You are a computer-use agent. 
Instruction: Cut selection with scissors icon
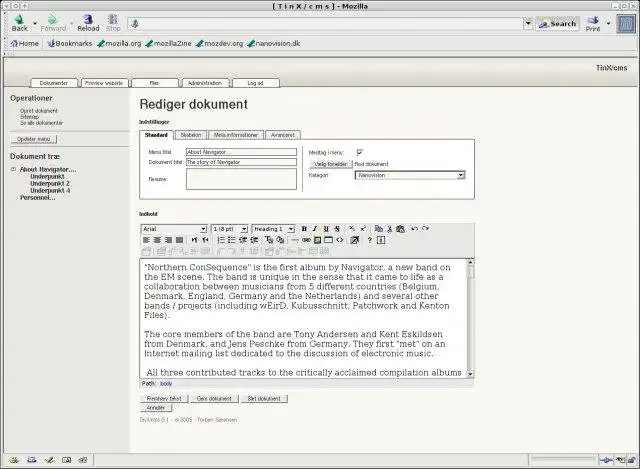pos(389,229)
